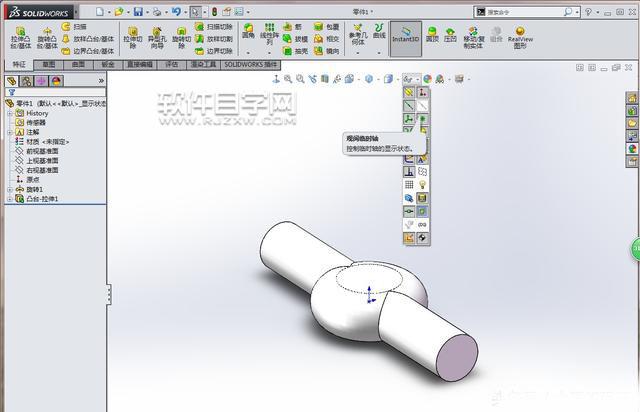The height and width of the screenshot is (412, 640).
Task: Choose the Draft (拔模) feature
Action: [296, 39]
